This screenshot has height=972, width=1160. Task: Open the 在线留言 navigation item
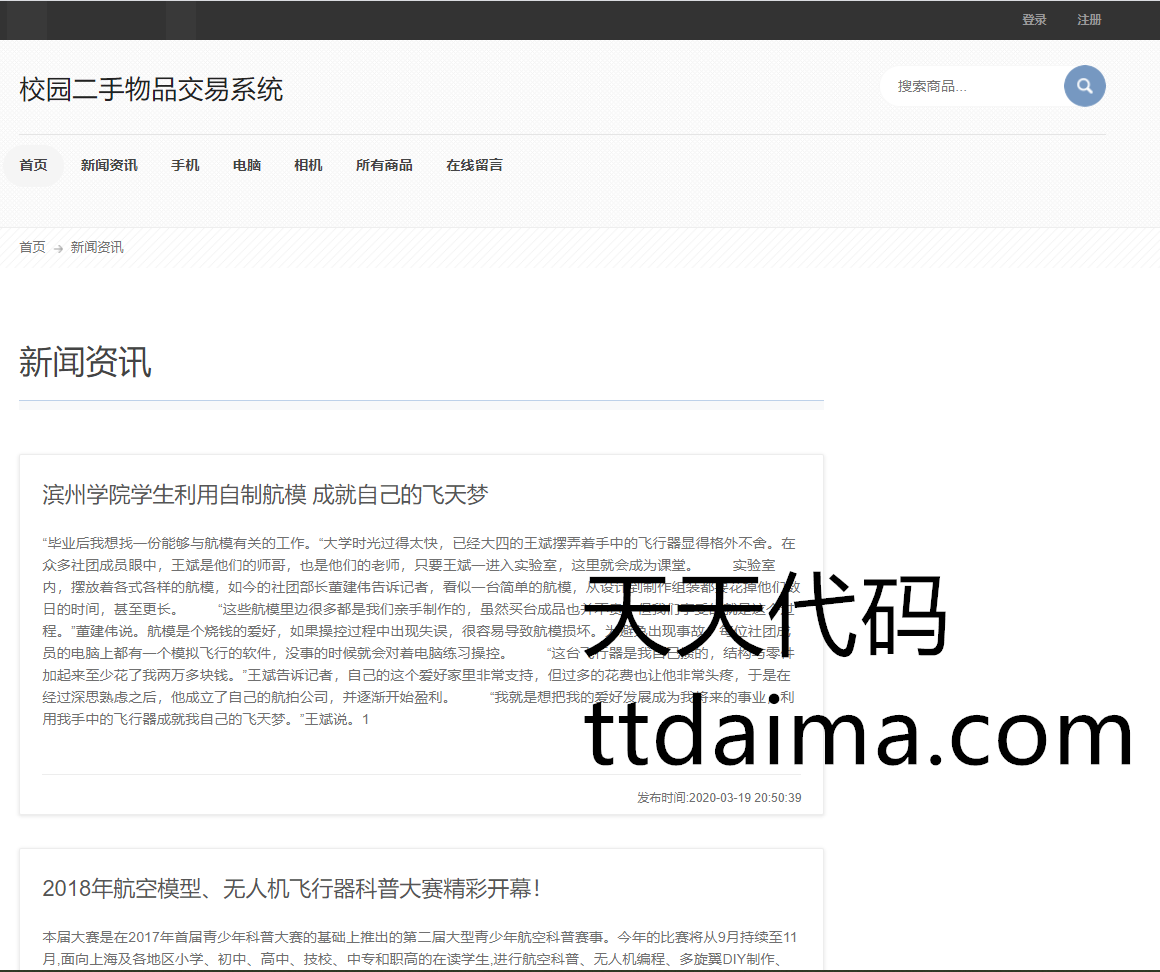[x=474, y=165]
